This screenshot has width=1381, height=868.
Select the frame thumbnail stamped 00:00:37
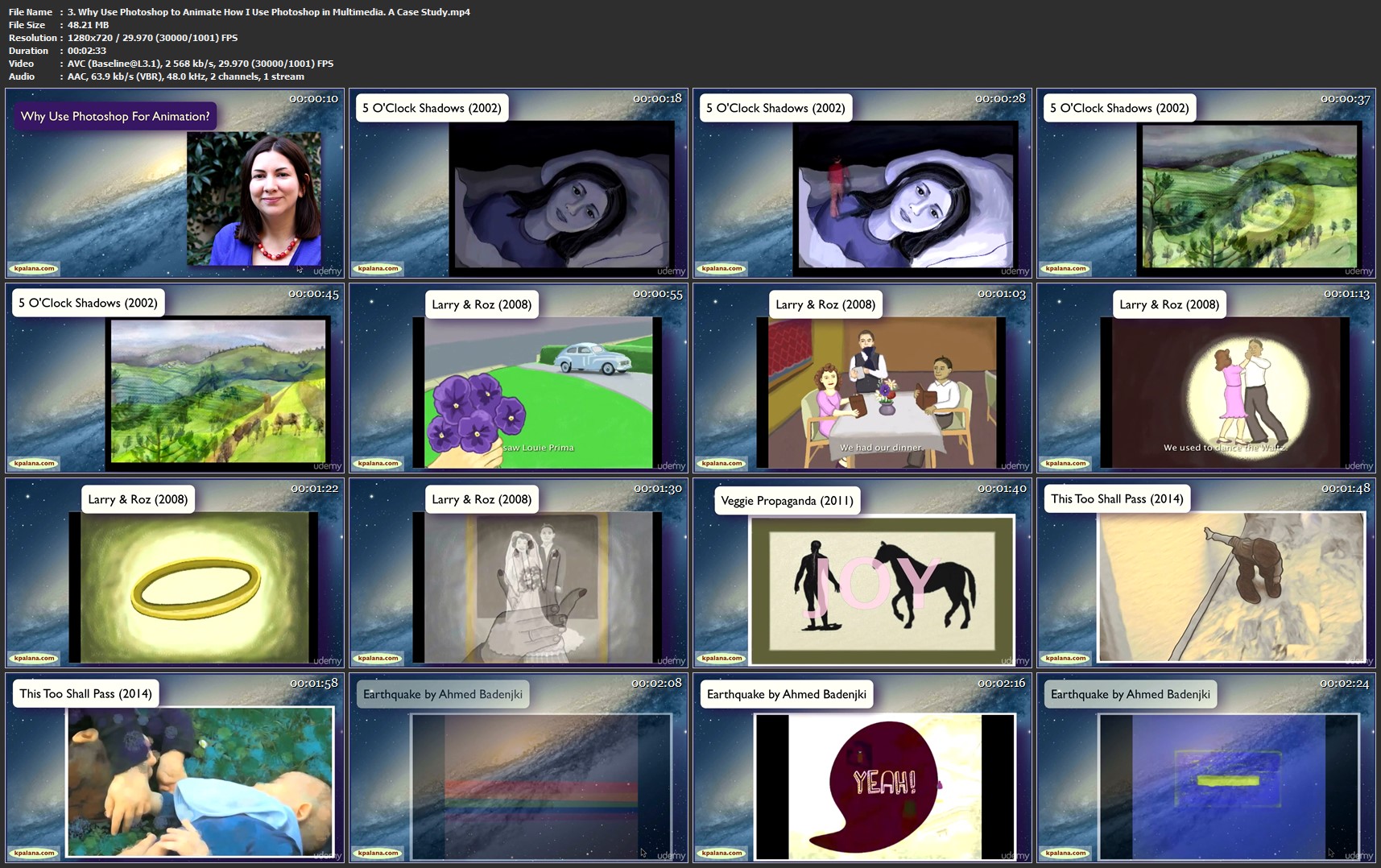(1206, 184)
